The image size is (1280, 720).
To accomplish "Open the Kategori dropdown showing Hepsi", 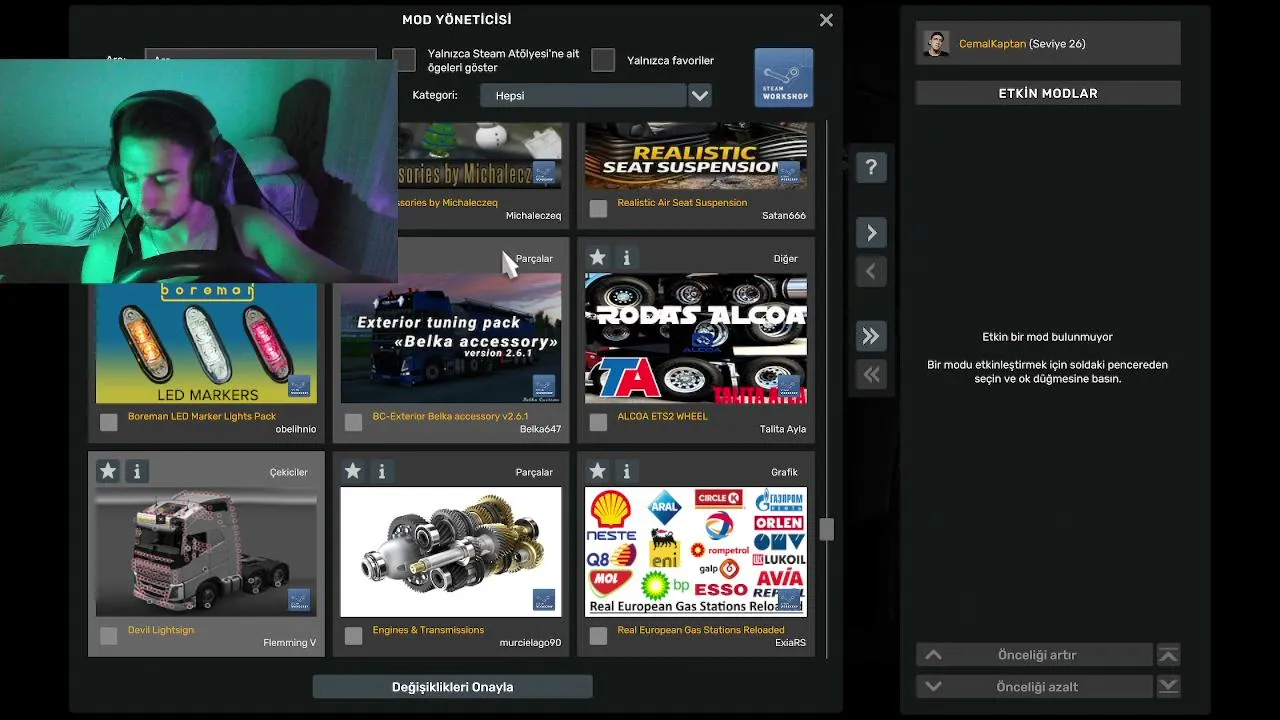I will (596, 96).
